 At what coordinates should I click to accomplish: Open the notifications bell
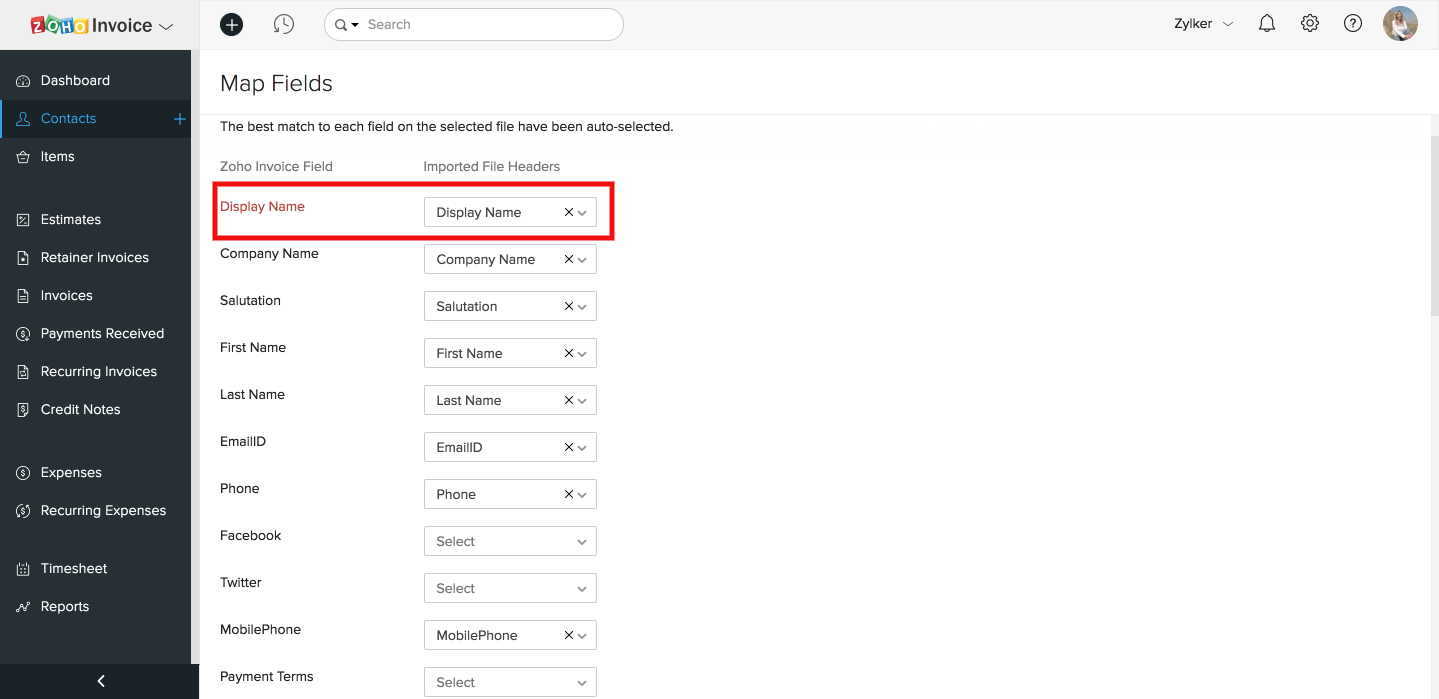pos(1267,24)
